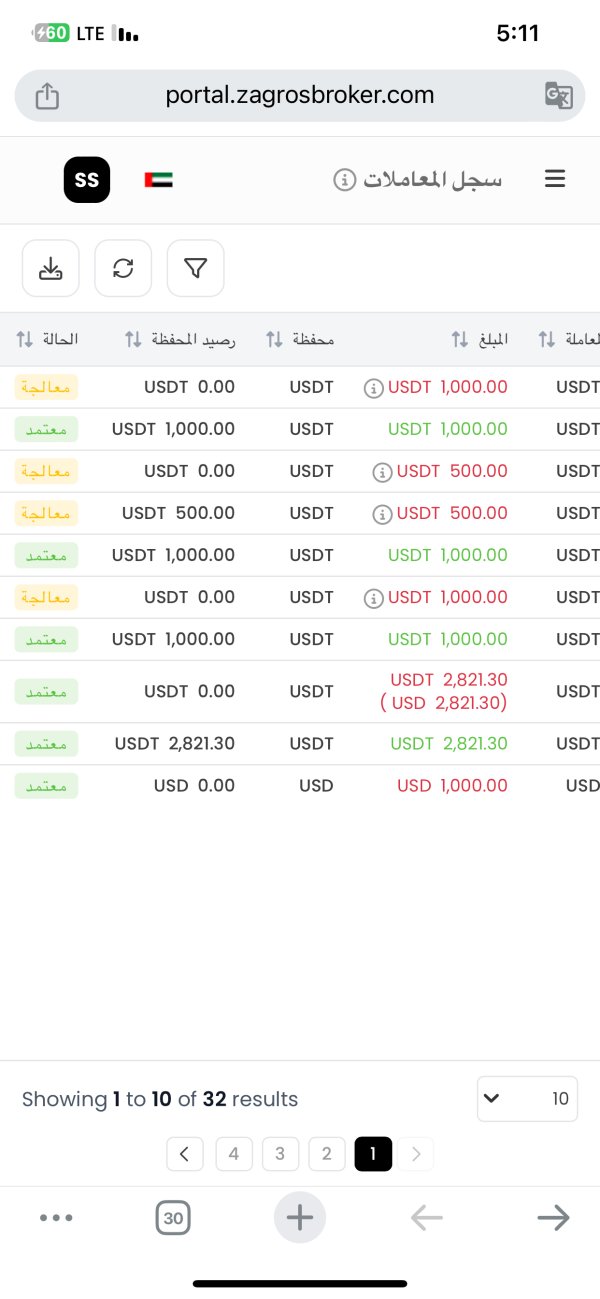Go to pagination page 4

(233, 1154)
